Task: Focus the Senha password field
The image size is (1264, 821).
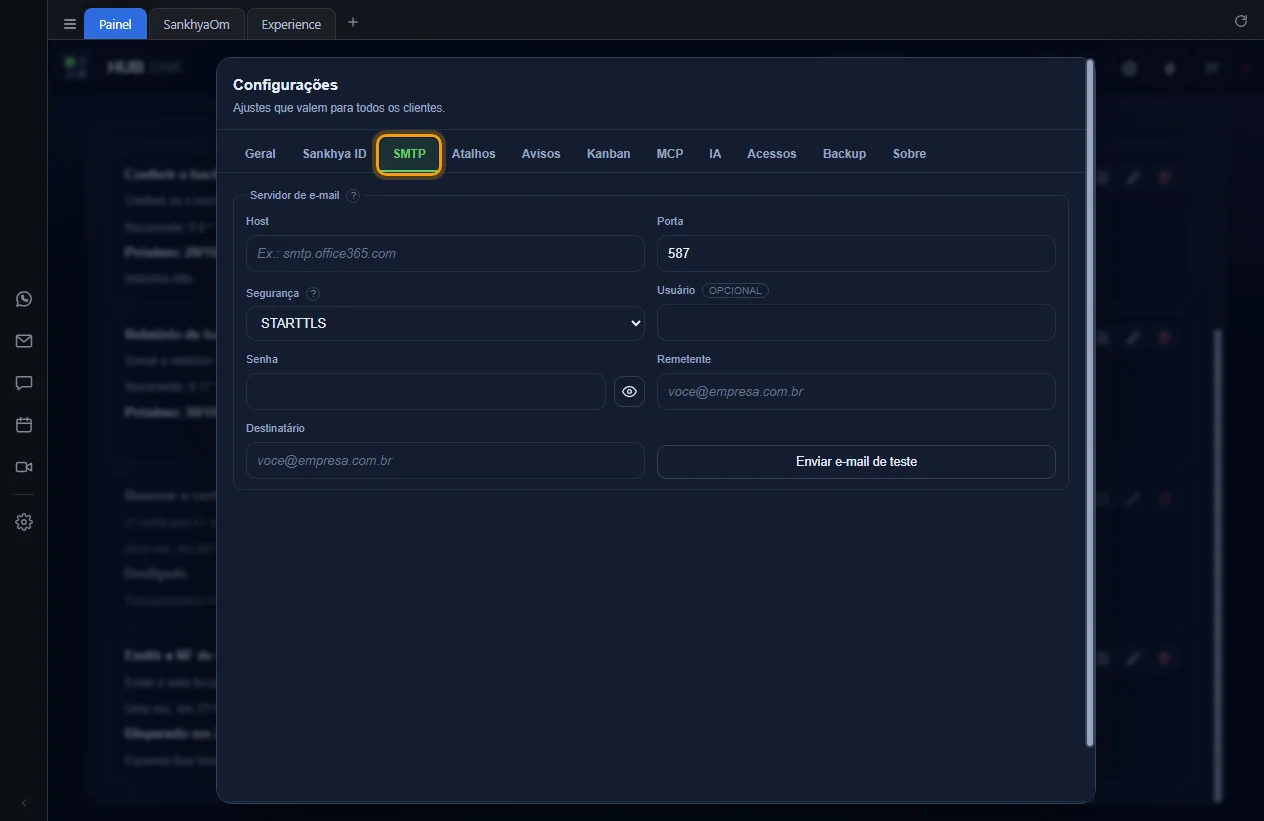Action: pyautogui.click(x=425, y=392)
